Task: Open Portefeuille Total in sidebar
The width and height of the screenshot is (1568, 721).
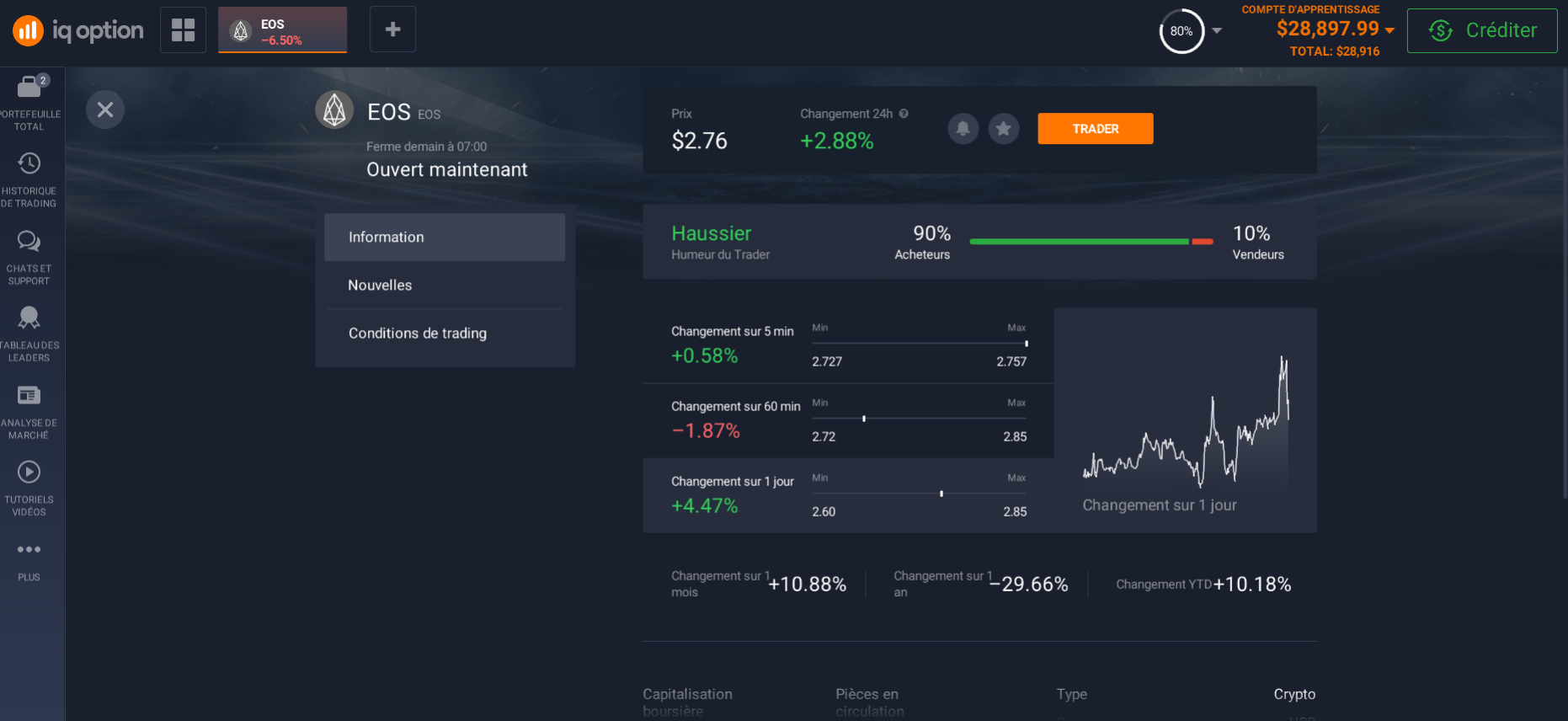Action: pyautogui.click(x=29, y=103)
